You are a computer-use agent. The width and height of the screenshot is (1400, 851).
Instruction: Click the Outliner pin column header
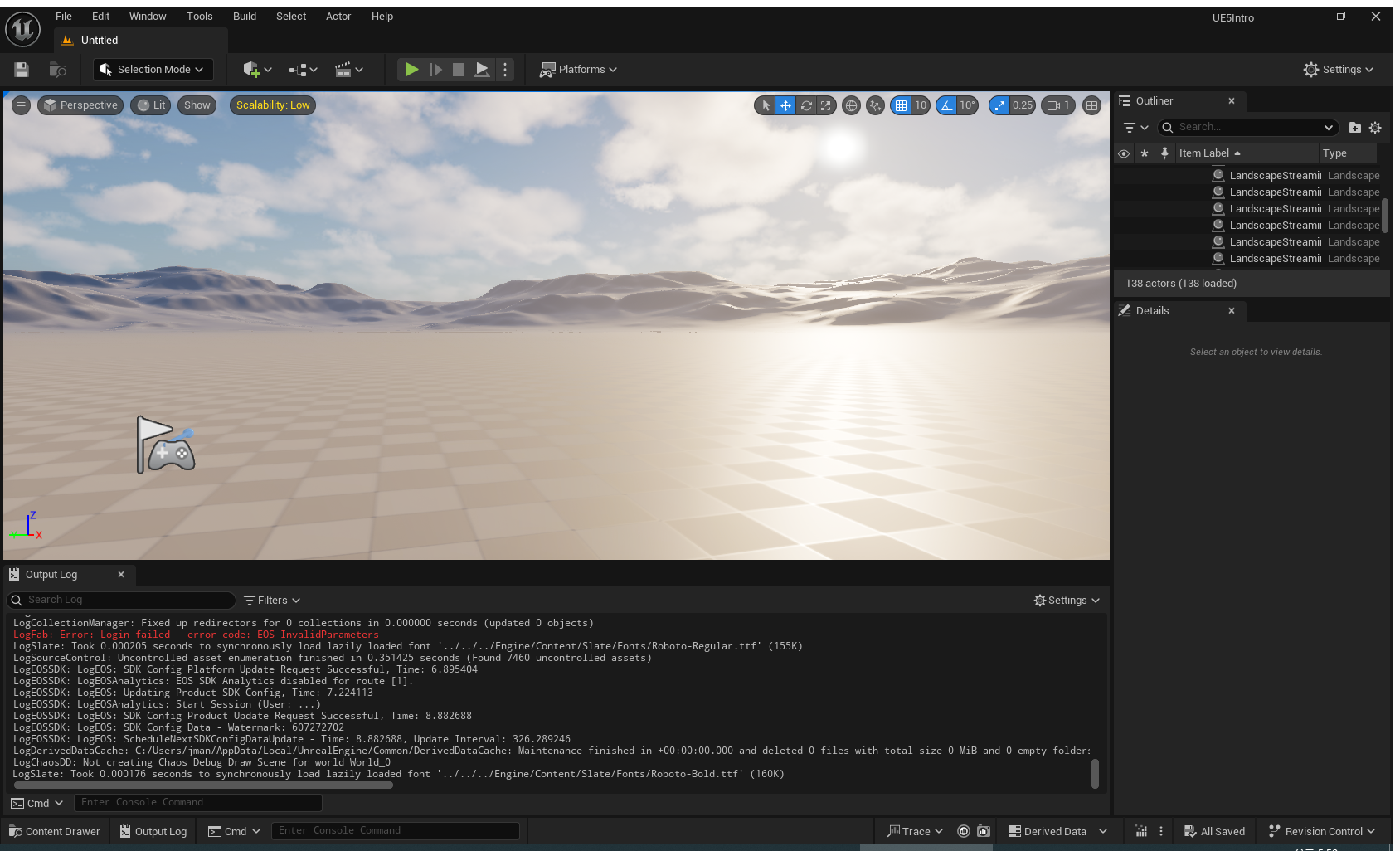1164,153
